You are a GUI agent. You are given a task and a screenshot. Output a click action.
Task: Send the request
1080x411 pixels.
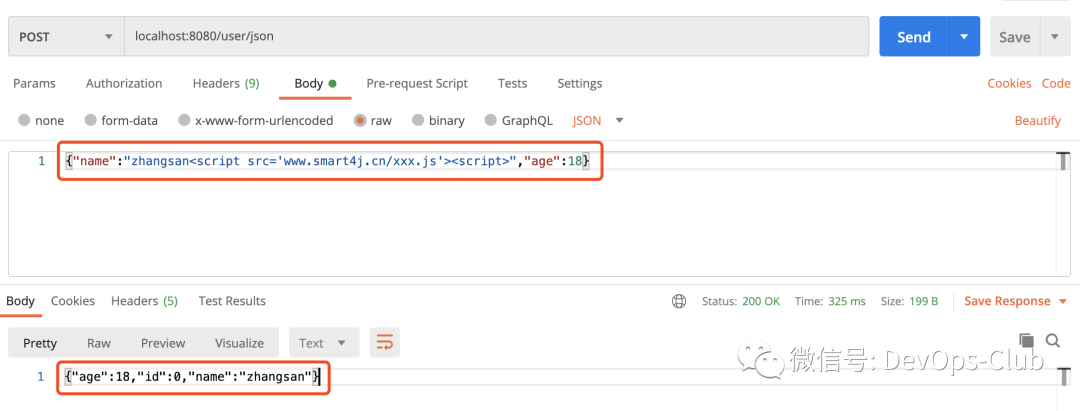pos(914,36)
